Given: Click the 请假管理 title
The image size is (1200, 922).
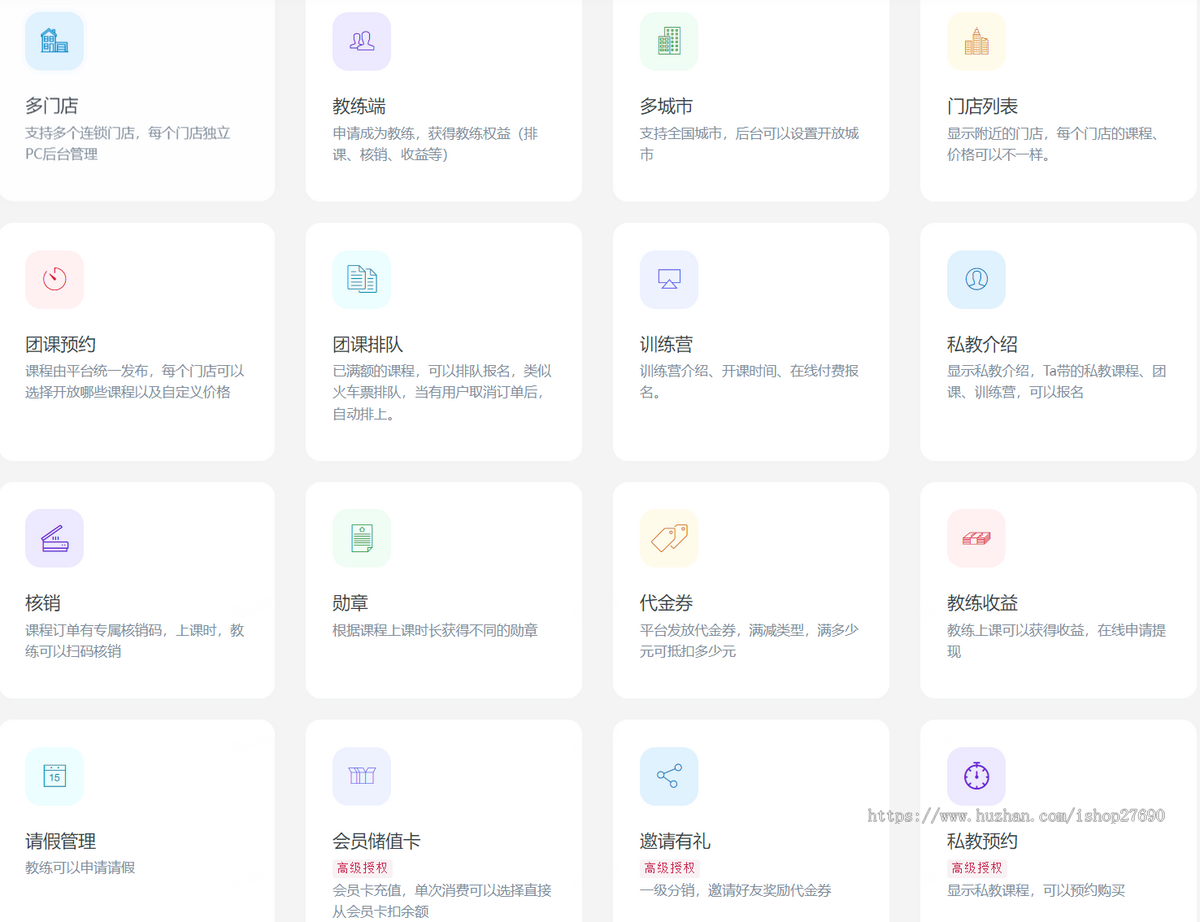Looking at the screenshot, I should (61, 841).
